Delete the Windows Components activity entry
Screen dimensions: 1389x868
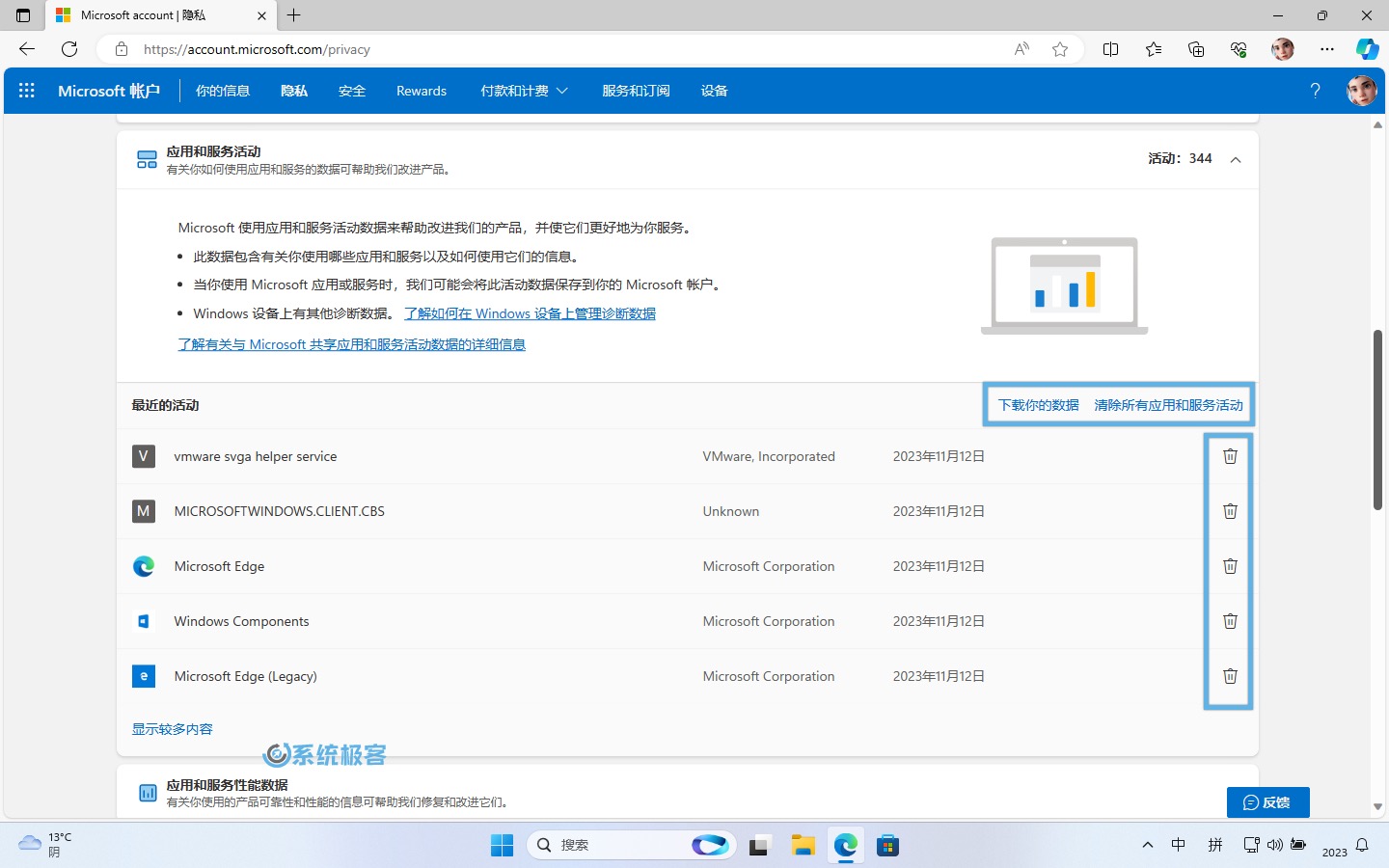pyautogui.click(x=1230, y=621)
